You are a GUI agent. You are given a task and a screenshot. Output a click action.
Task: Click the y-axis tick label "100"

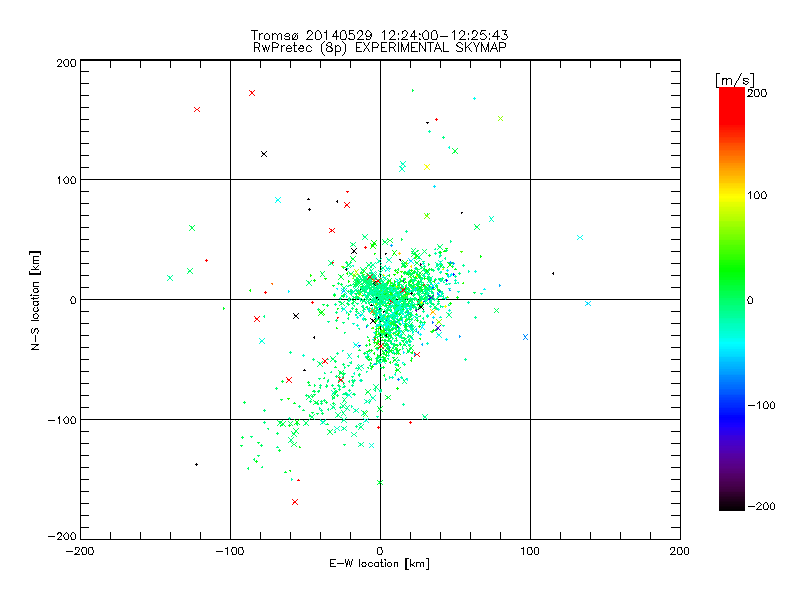point(66,180)
